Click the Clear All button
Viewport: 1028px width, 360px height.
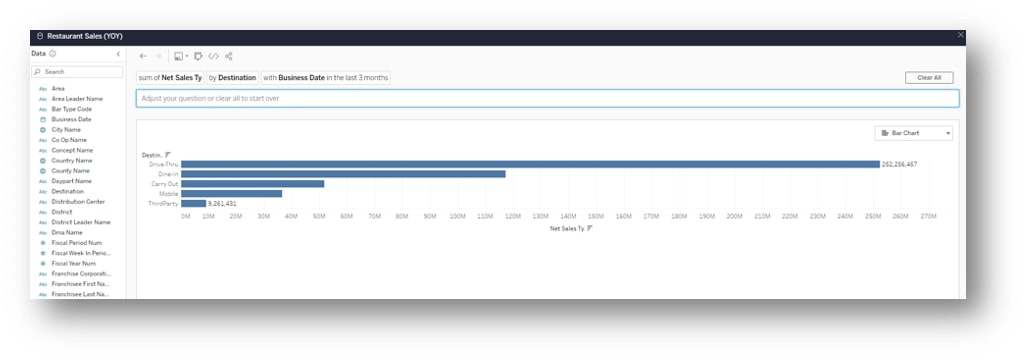(929, 77)
